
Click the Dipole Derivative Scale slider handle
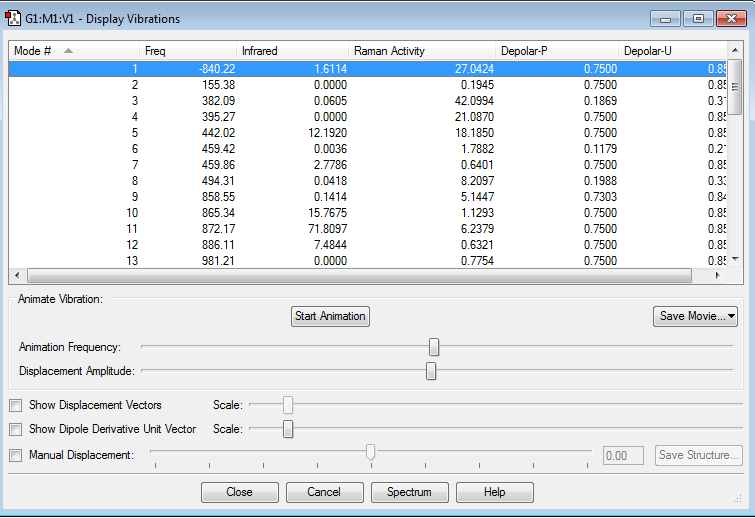288,429
